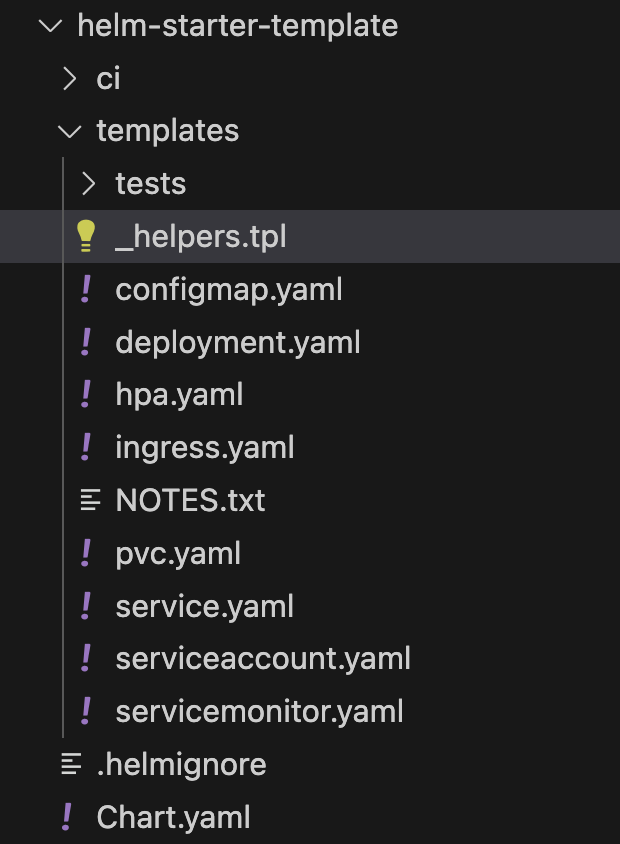620x844 pixels.
Task: Open service.yaml in the explorer
Action: pos(205,606)
